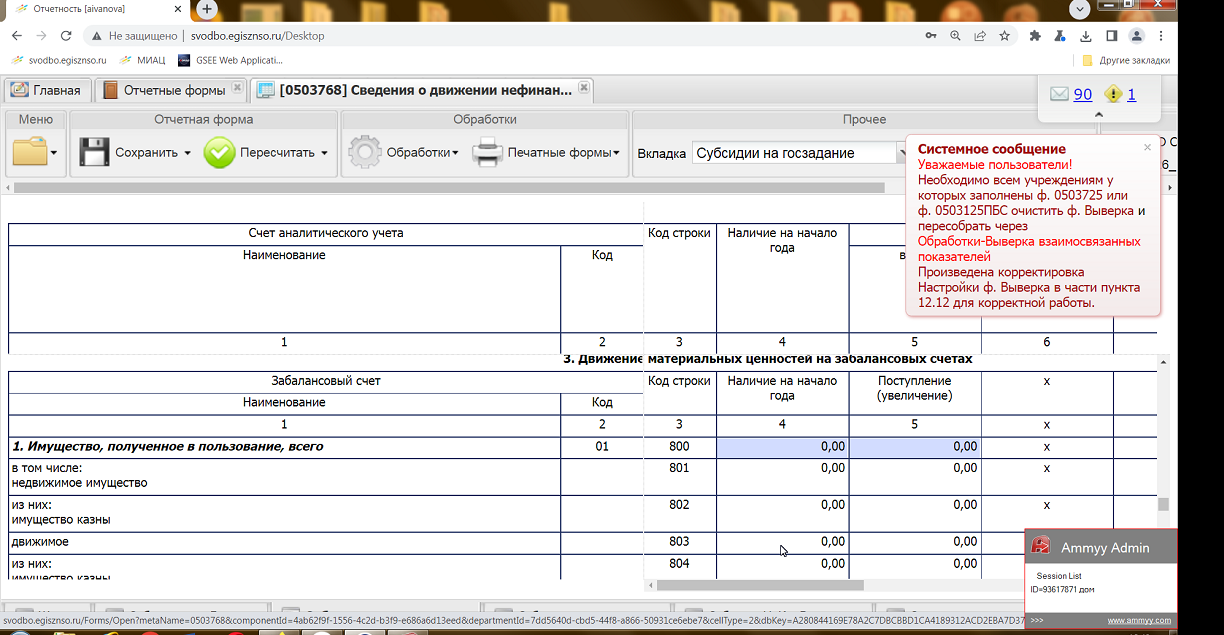
Task: Close the Системное сообщение popup
Action: [1147, 147]
